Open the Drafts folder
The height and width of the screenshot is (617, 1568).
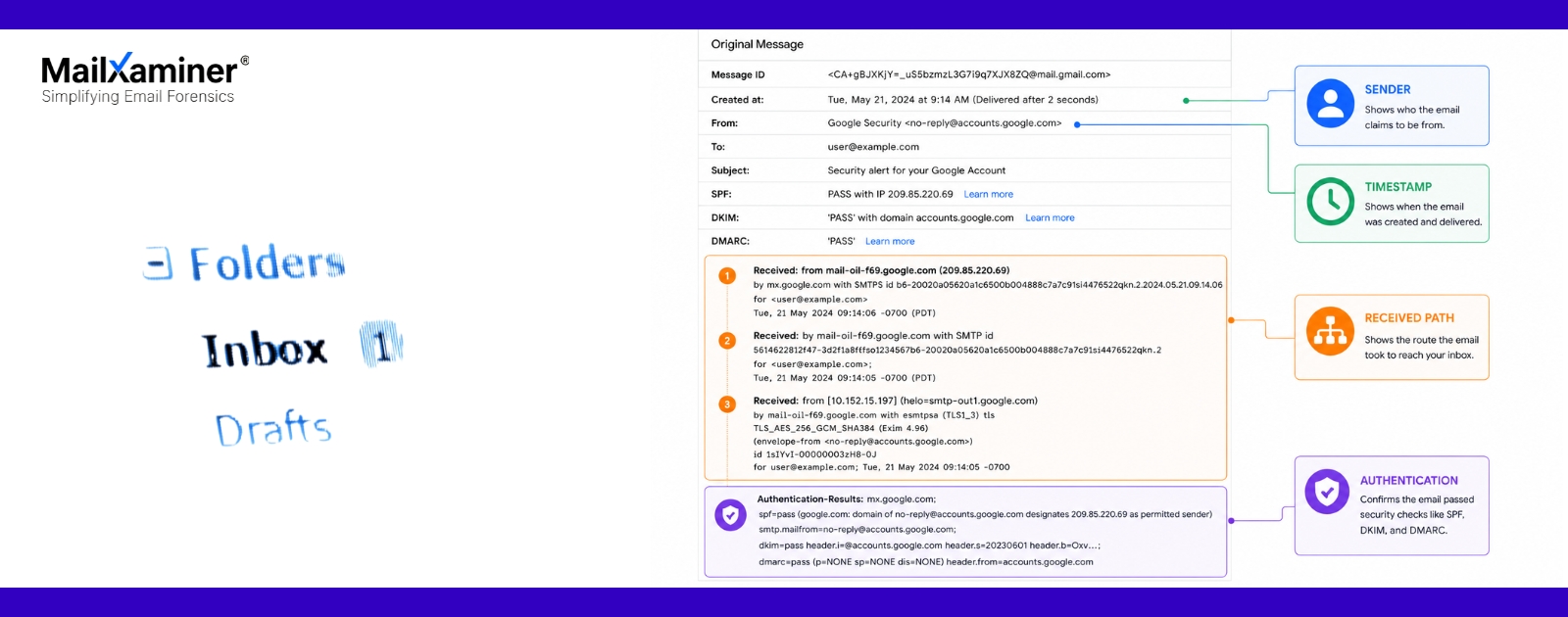point(273,428)
